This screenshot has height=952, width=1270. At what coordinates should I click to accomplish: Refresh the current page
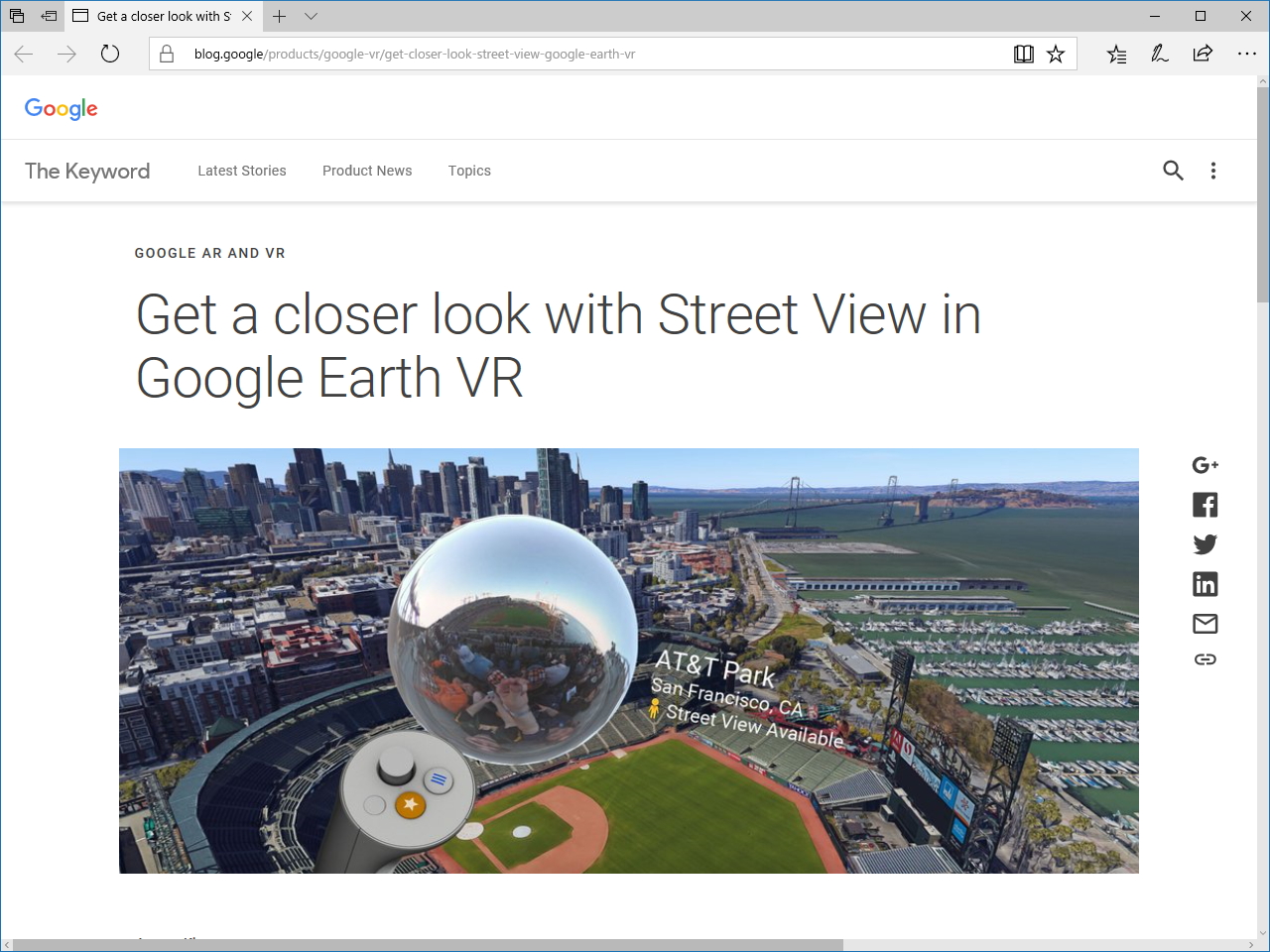pyautogui.click(x=110, y=54)
